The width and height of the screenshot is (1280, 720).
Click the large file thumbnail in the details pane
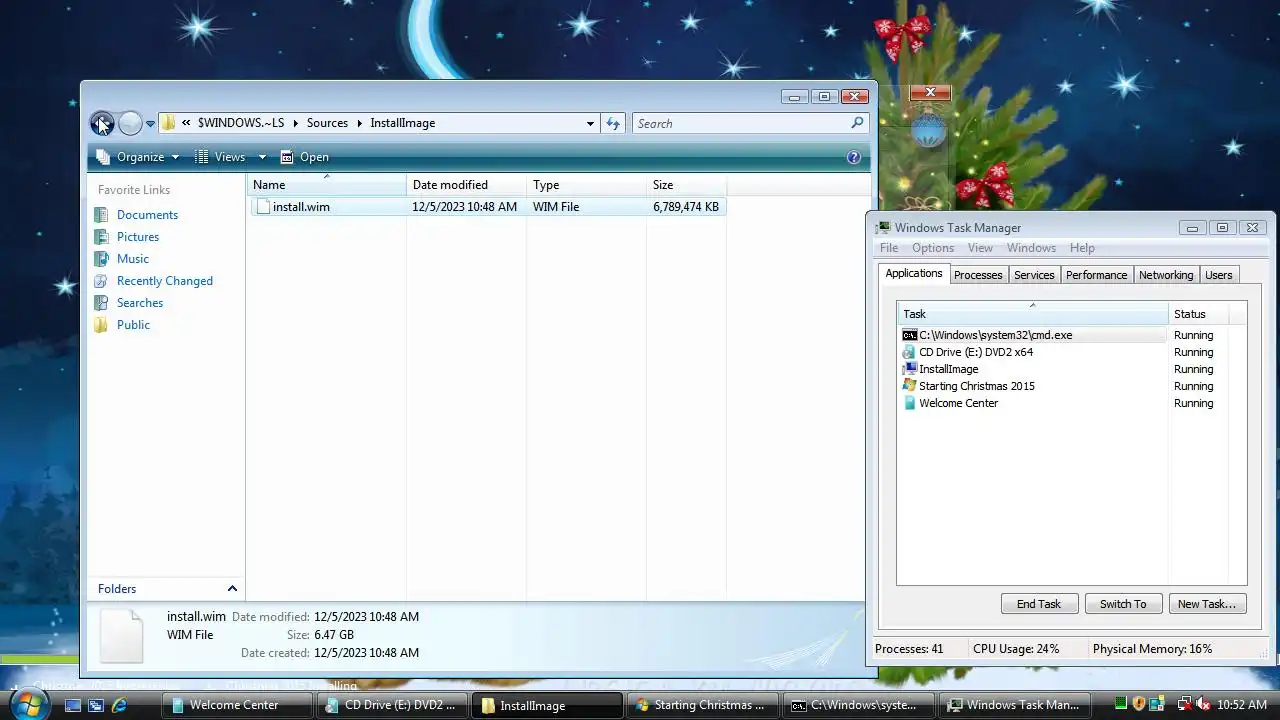pyautogui.click(x=122, y=635)
